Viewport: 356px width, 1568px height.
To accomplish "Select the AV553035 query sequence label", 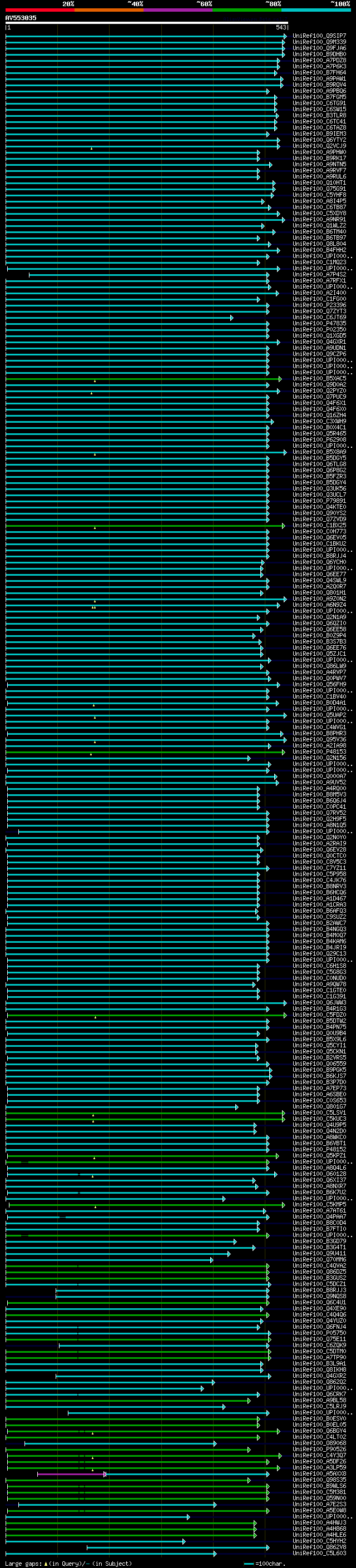I will tap(21, 18).
